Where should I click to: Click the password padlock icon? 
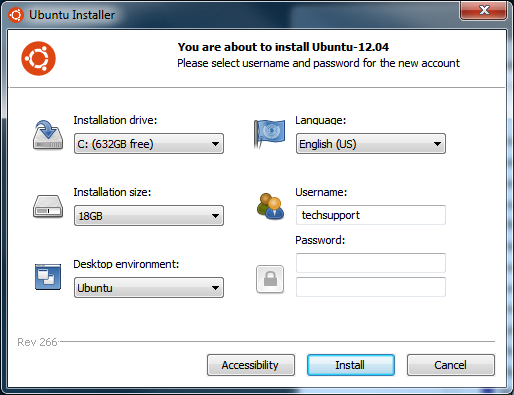coord(270,279)
